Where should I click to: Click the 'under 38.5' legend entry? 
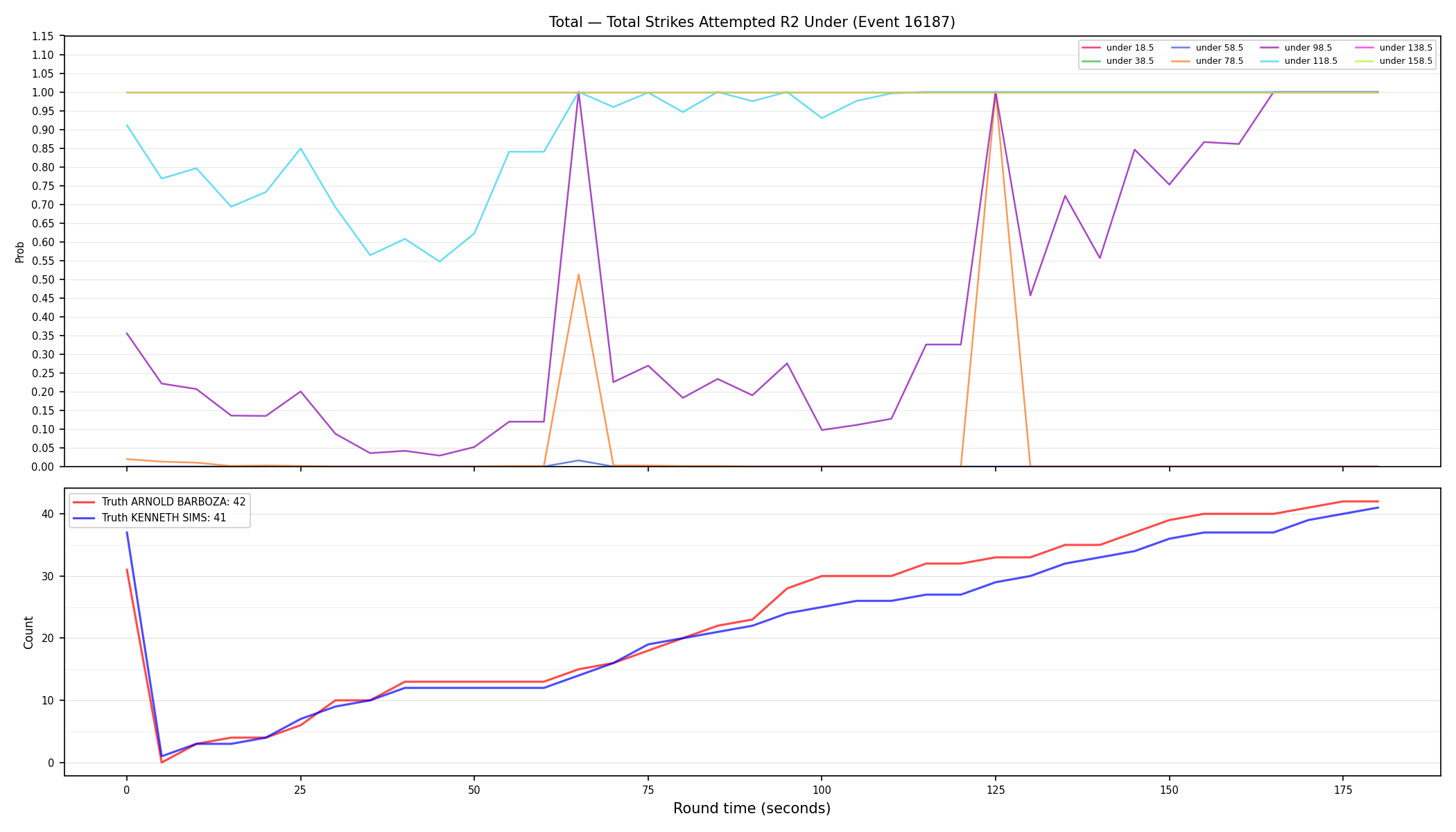tap(1118, 61)
